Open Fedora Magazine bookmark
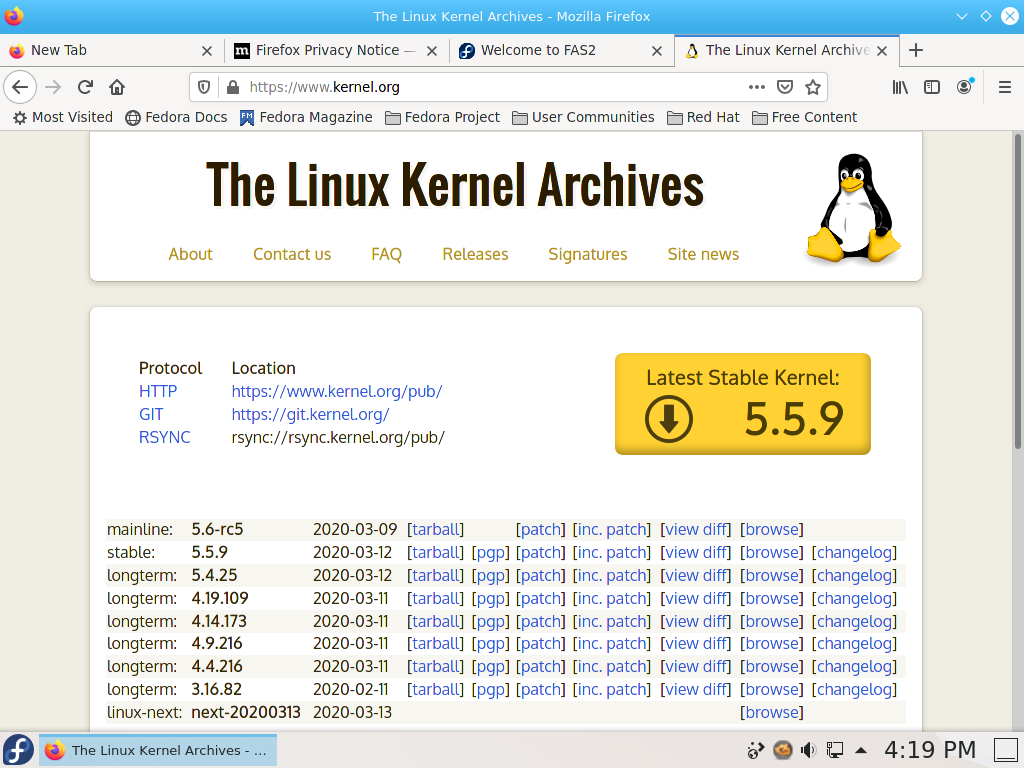Image resolution: width=1024 pixels, height=768 pixels. (306, 118)
